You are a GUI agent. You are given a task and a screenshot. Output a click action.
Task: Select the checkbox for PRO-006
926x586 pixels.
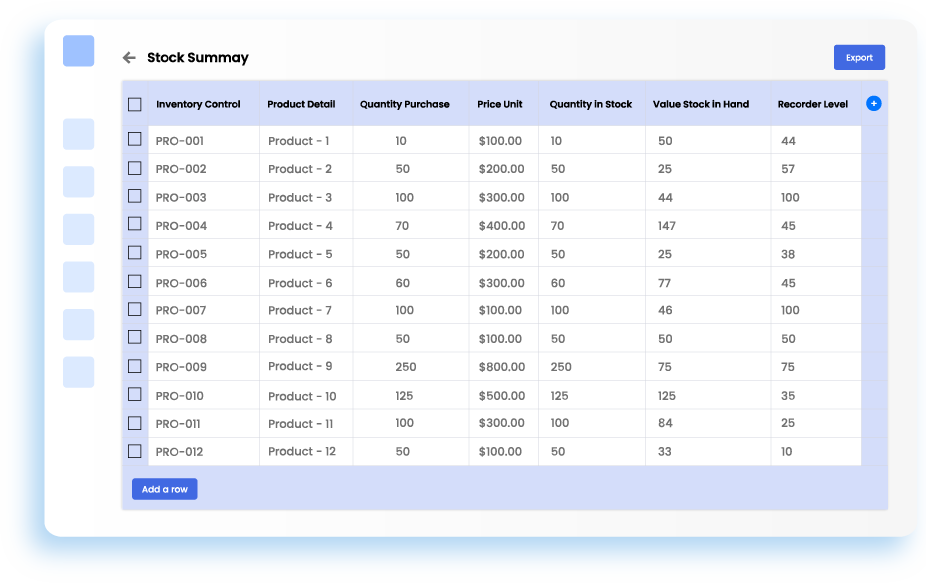click(135, 282)
